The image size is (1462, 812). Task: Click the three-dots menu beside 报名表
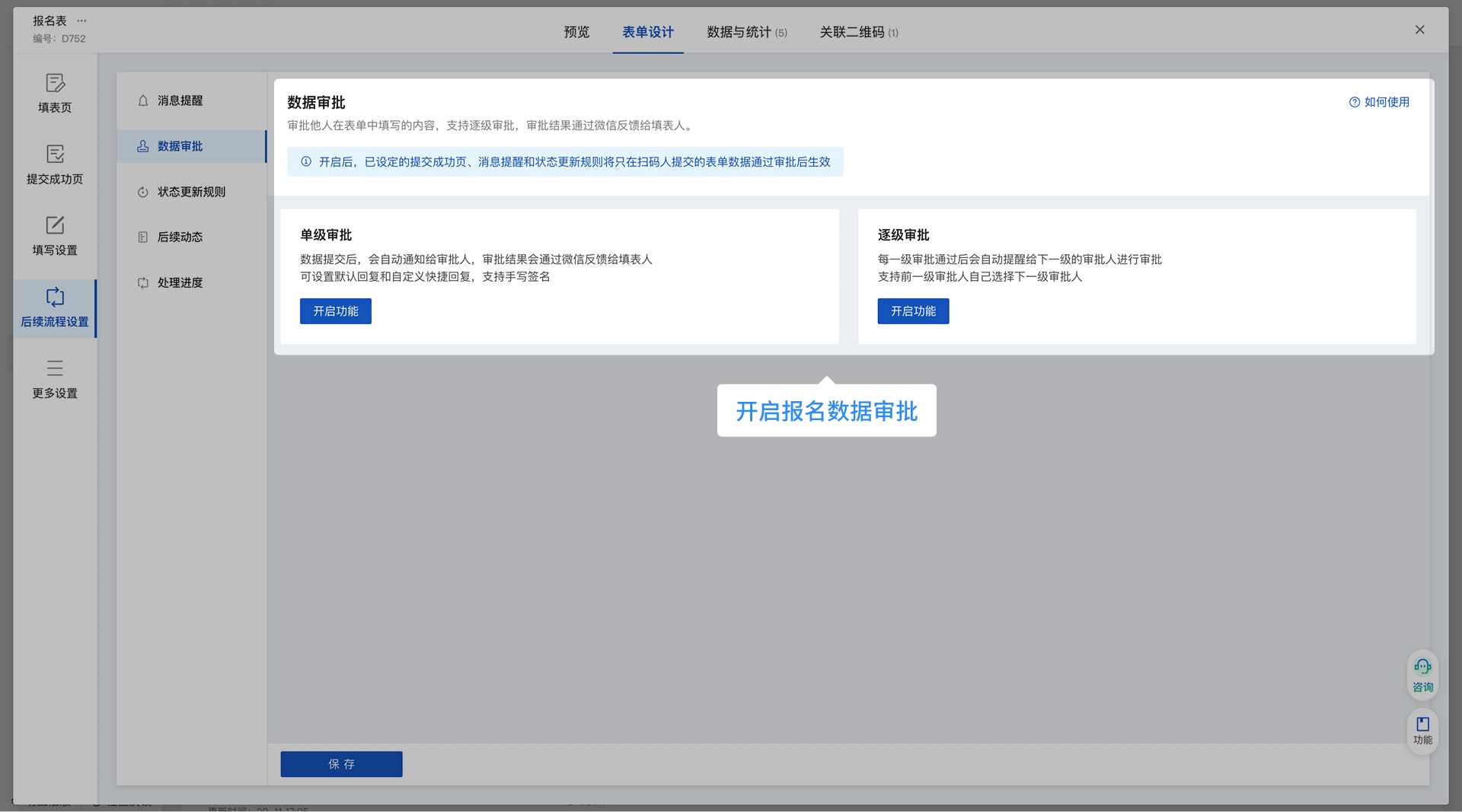[x=81, y=21]
